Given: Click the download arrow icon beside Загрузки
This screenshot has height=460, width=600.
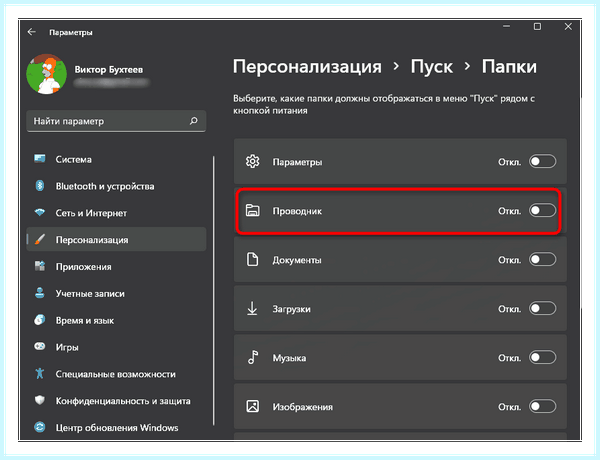Looking at the screenshot, I should click(x=252, y=308).
